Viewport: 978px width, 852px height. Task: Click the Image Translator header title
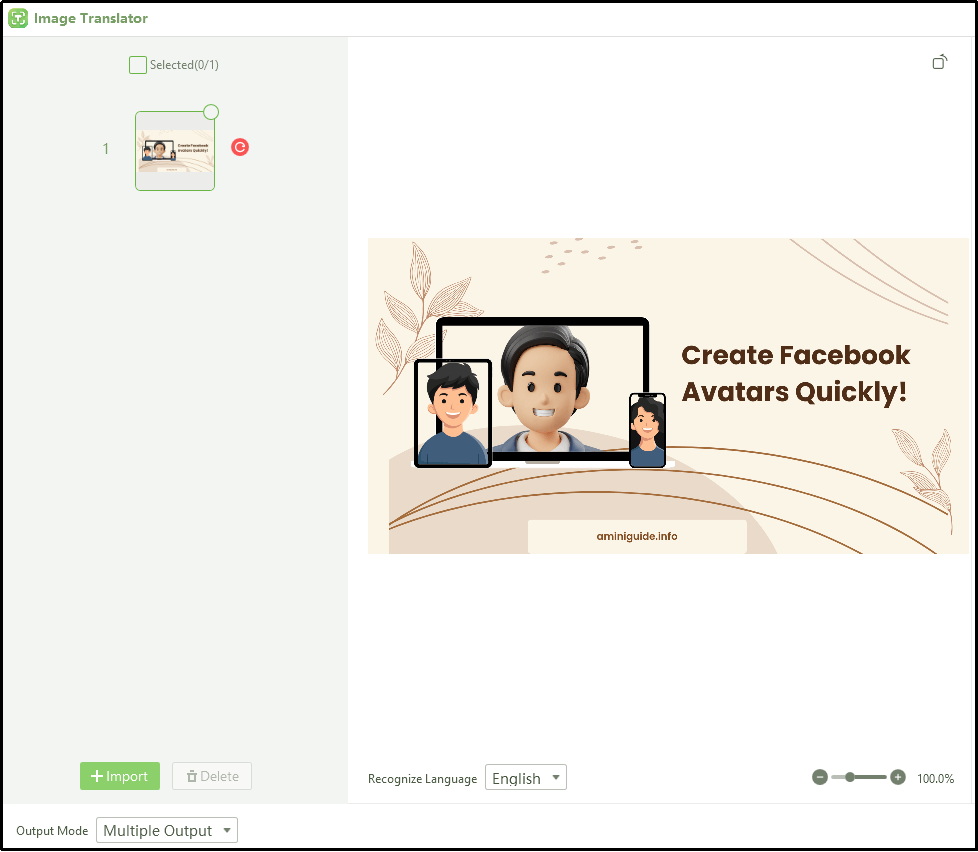coord(88,18)
